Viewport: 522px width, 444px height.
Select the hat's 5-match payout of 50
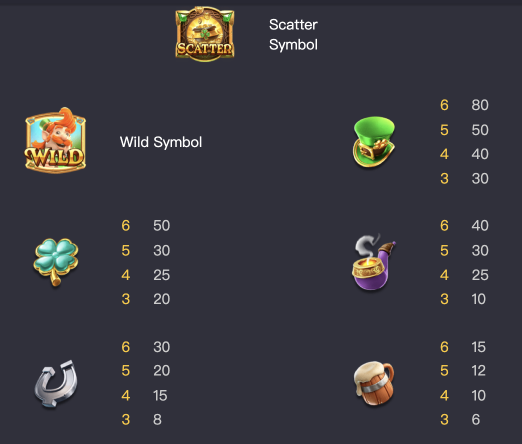(480, 130)
